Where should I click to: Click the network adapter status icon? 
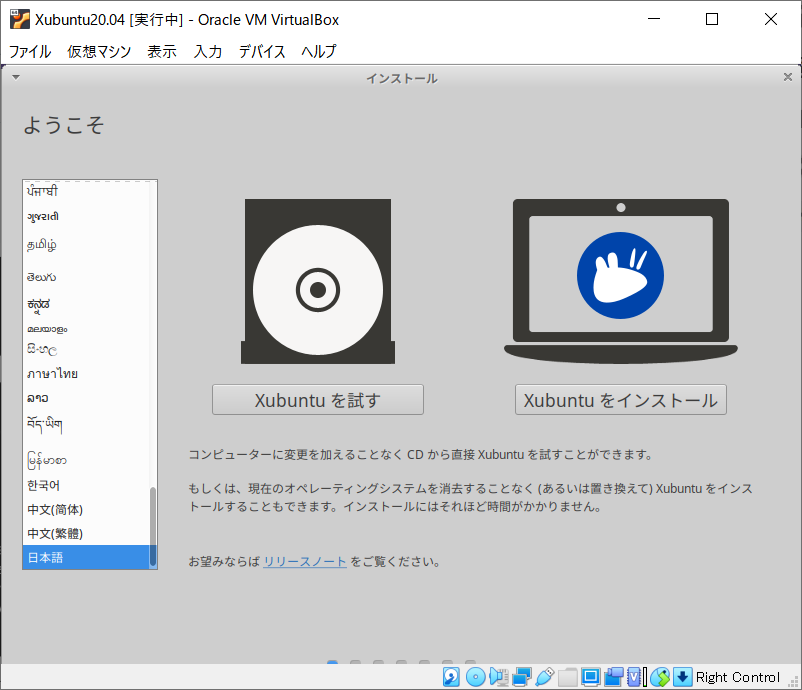tap(520, 677)
